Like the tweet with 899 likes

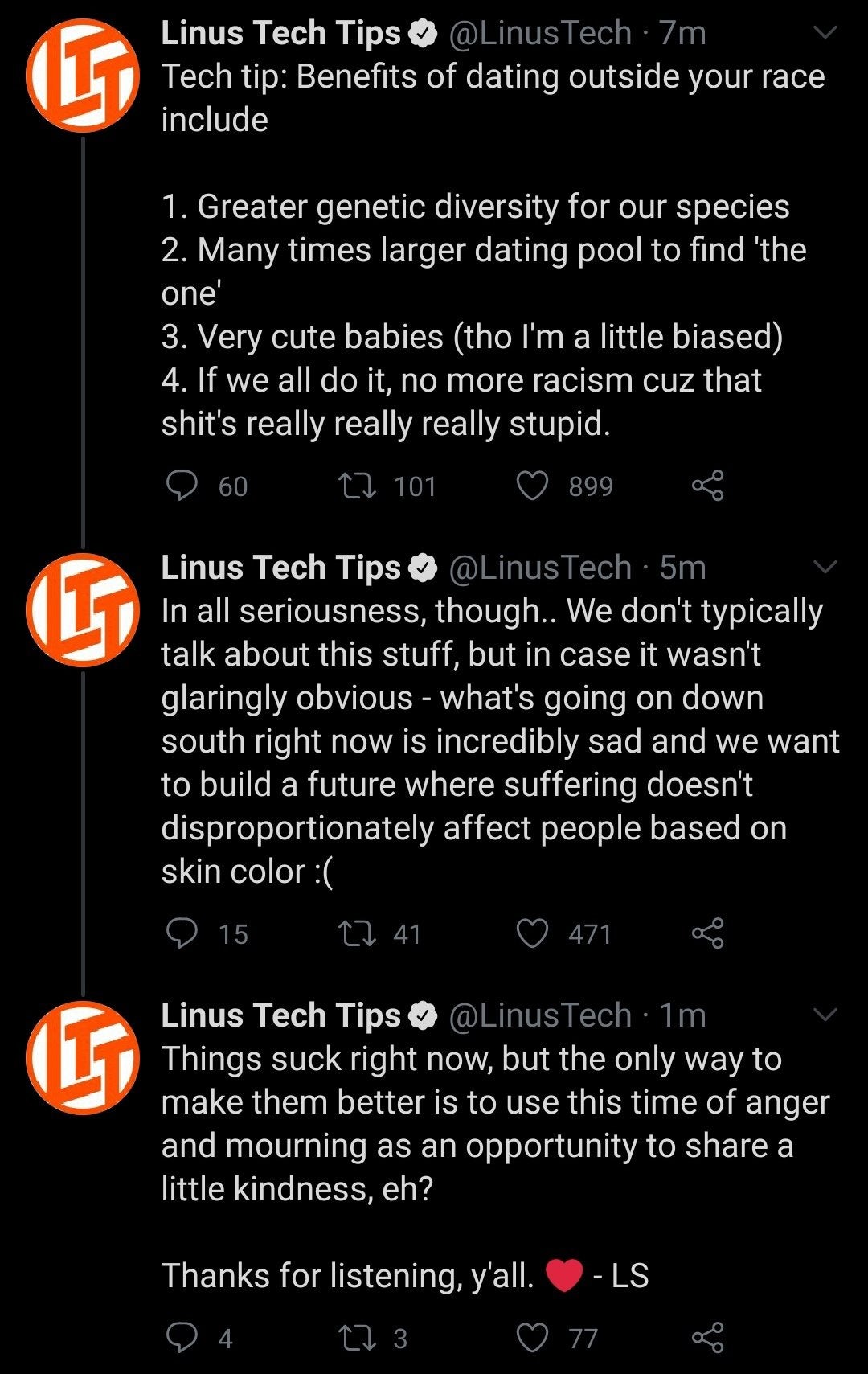532,486
